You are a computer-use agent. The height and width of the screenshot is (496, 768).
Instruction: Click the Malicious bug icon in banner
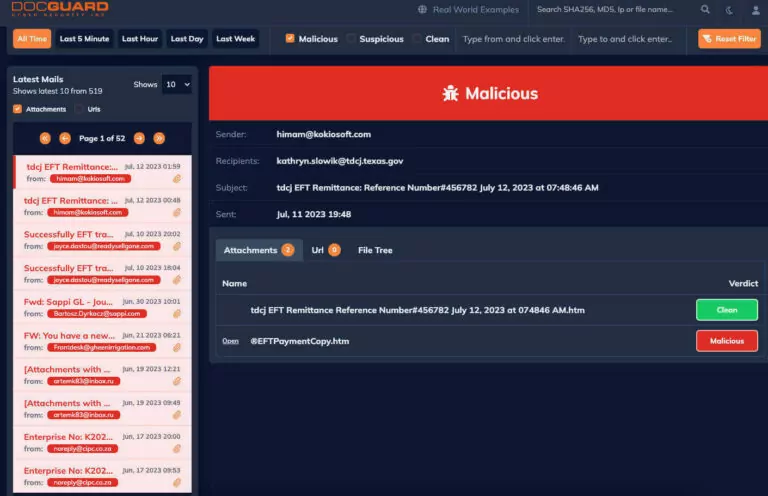[450, 93]
